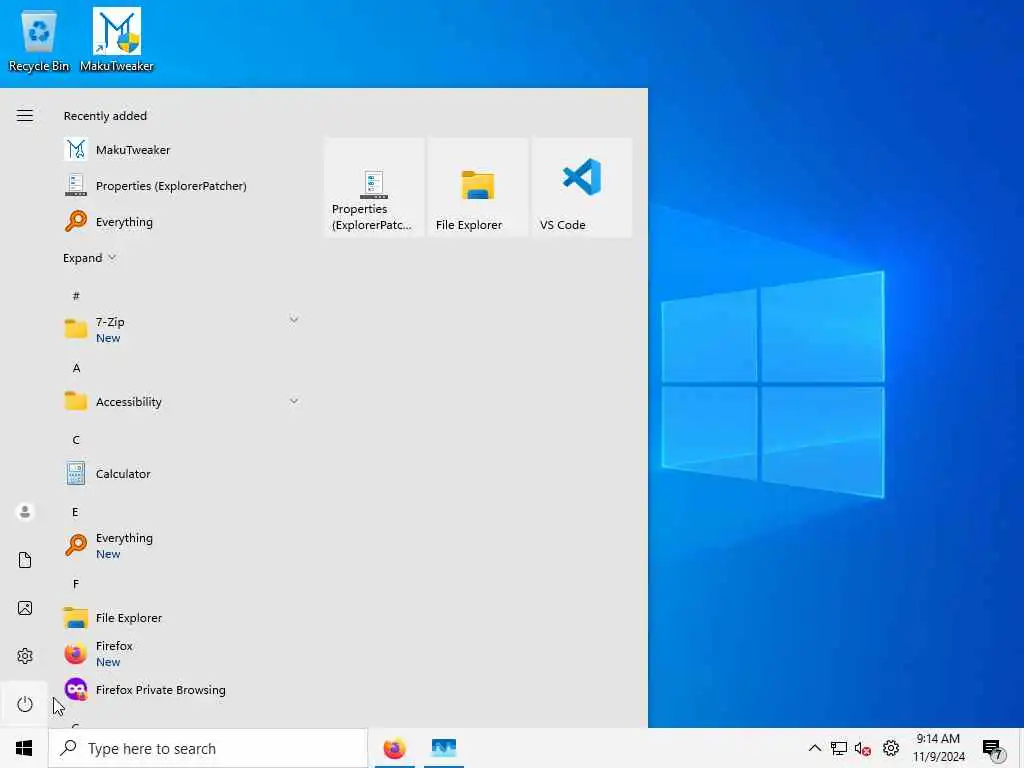
Task: Select the Recycle Bin desktop icon
Action: (x=39, y=40)
